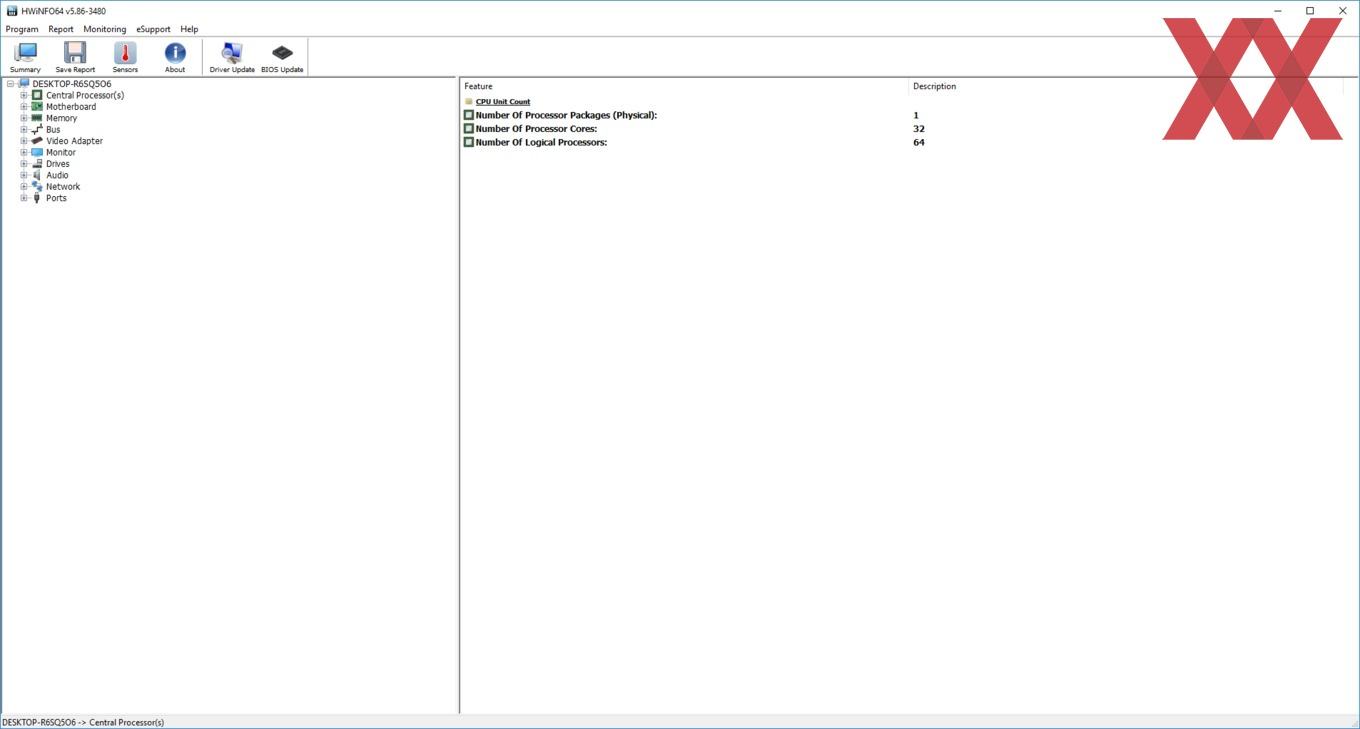The image size is (1360, 729).
Task: Open the eSupport menu
Action: (153, 29)
